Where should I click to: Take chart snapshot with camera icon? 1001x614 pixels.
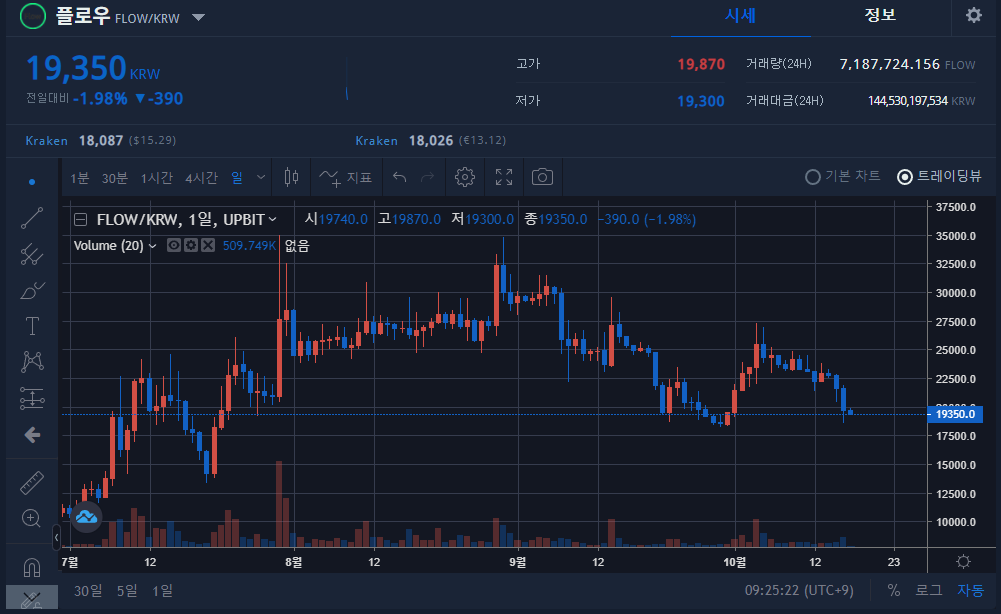pos(542,177)
